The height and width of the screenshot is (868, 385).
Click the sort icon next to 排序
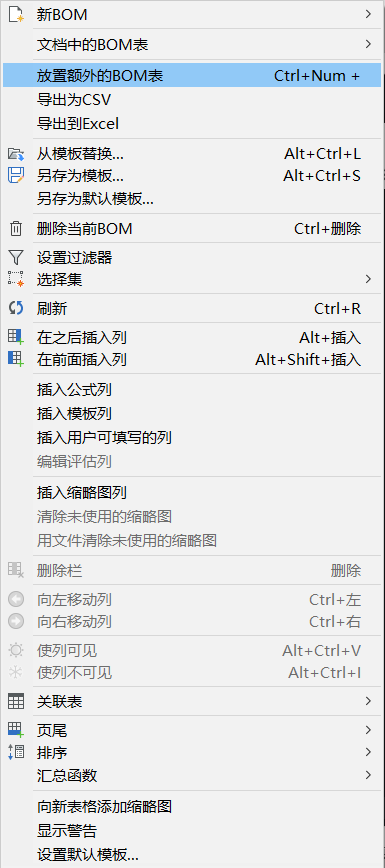point(16,752)
